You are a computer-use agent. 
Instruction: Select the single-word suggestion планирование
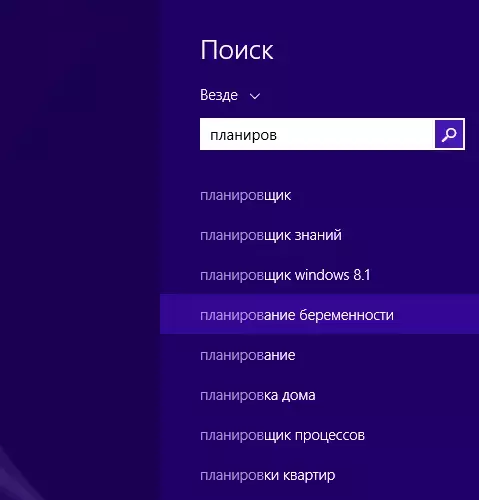tap(319, 355)
